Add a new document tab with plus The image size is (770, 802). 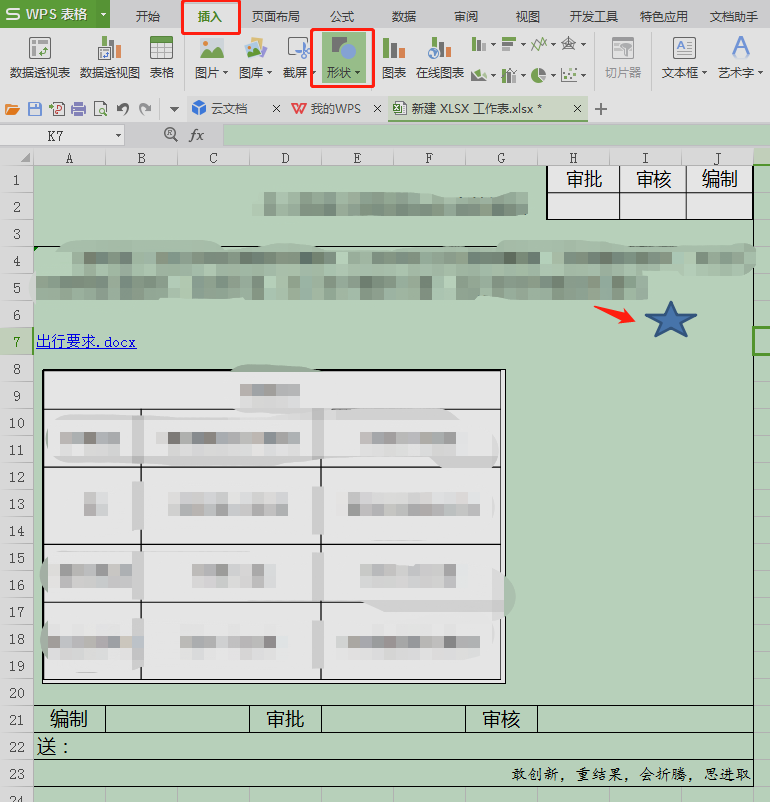pyautogui.click(x=601, y=109)
